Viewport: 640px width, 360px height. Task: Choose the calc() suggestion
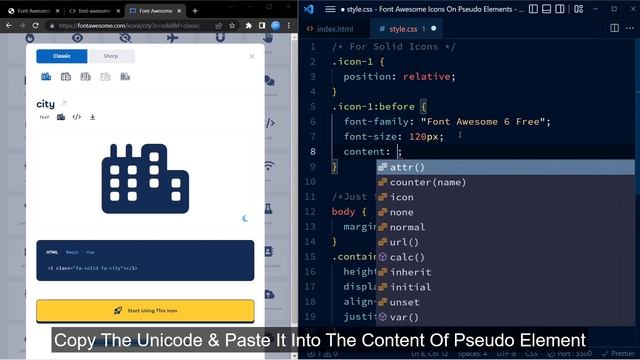click(505, 257)
